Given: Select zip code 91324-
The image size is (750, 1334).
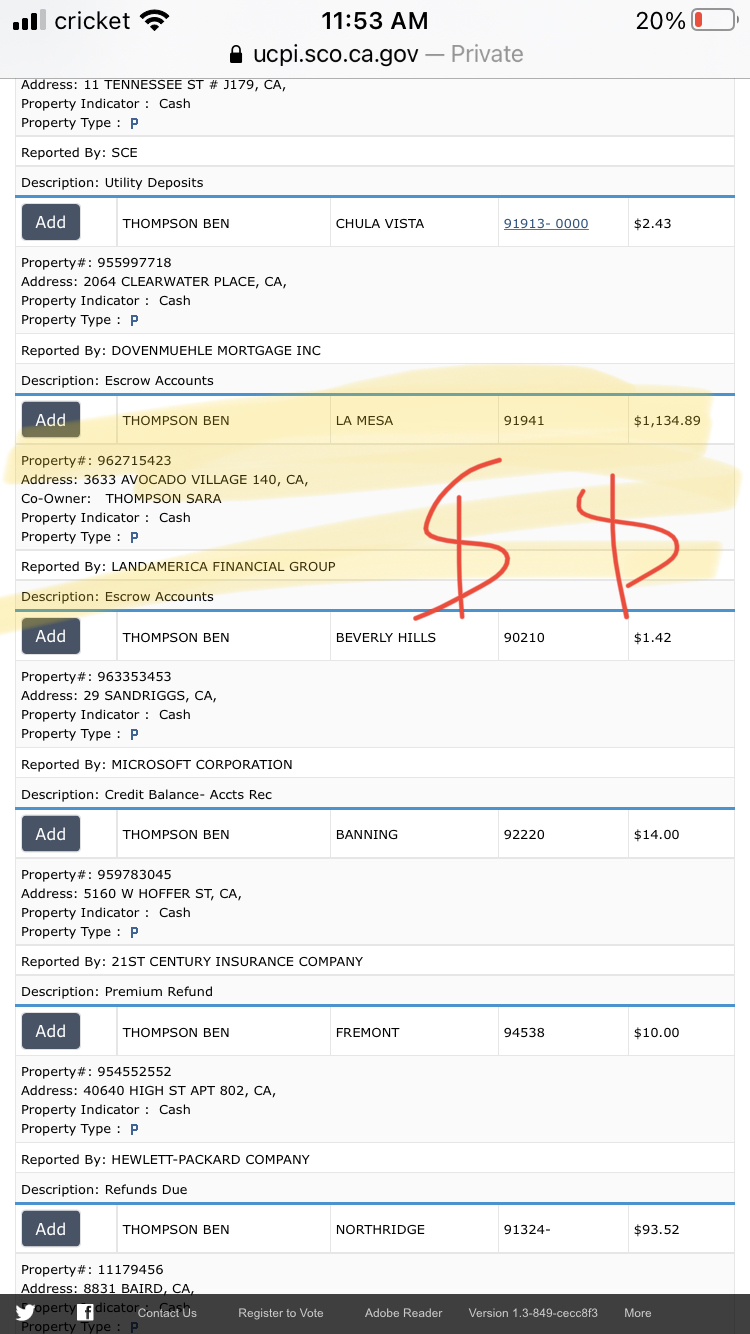Looking at the screenshot, I should [x=527, y=1229].
